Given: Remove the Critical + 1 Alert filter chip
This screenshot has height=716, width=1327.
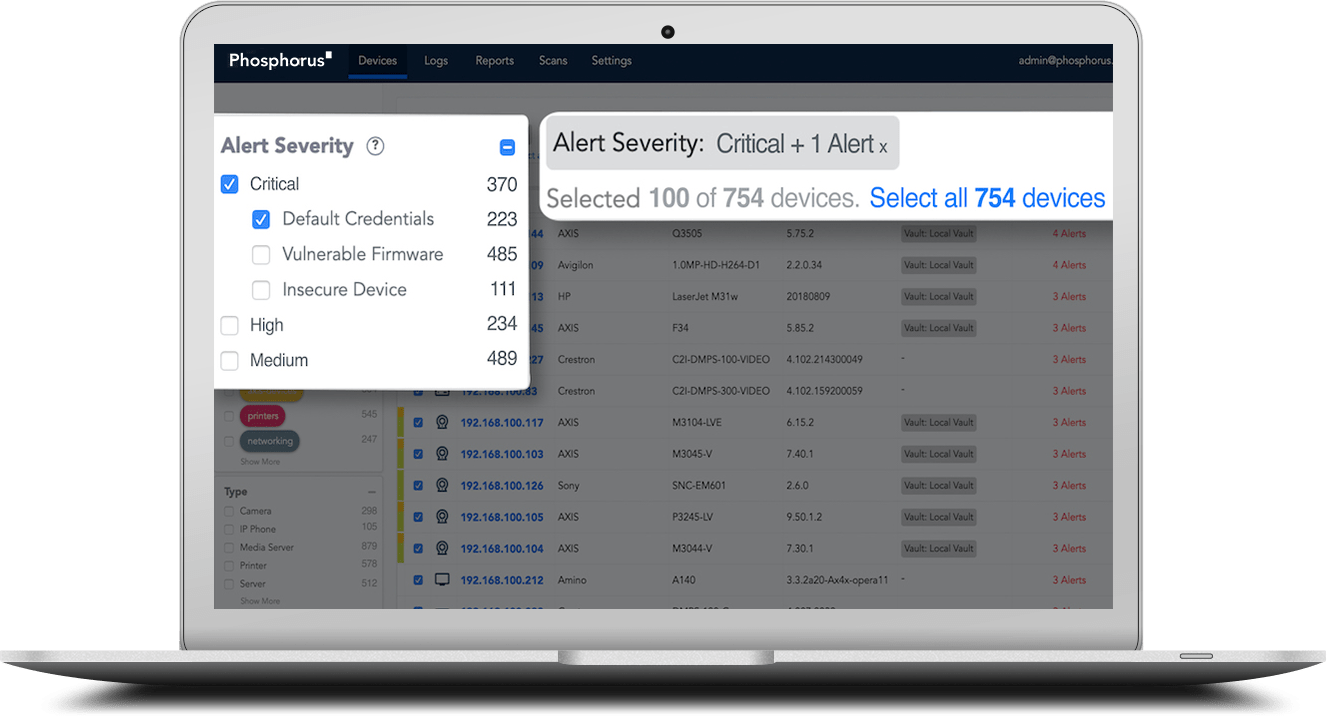Looking at the screenshot, I should (883, 147).
